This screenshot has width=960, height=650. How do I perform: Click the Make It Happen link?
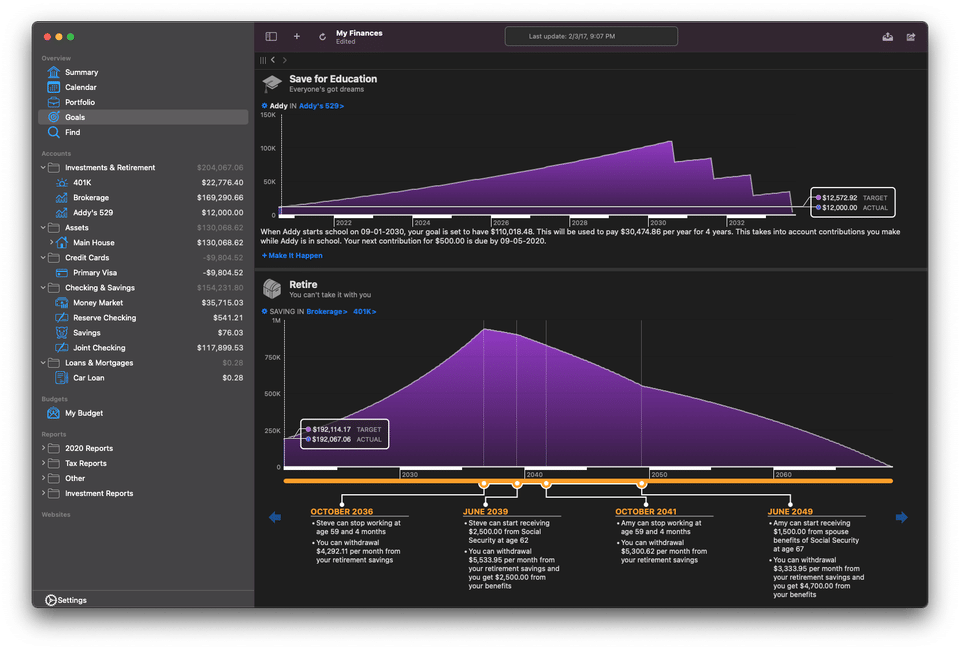[292, 256]
